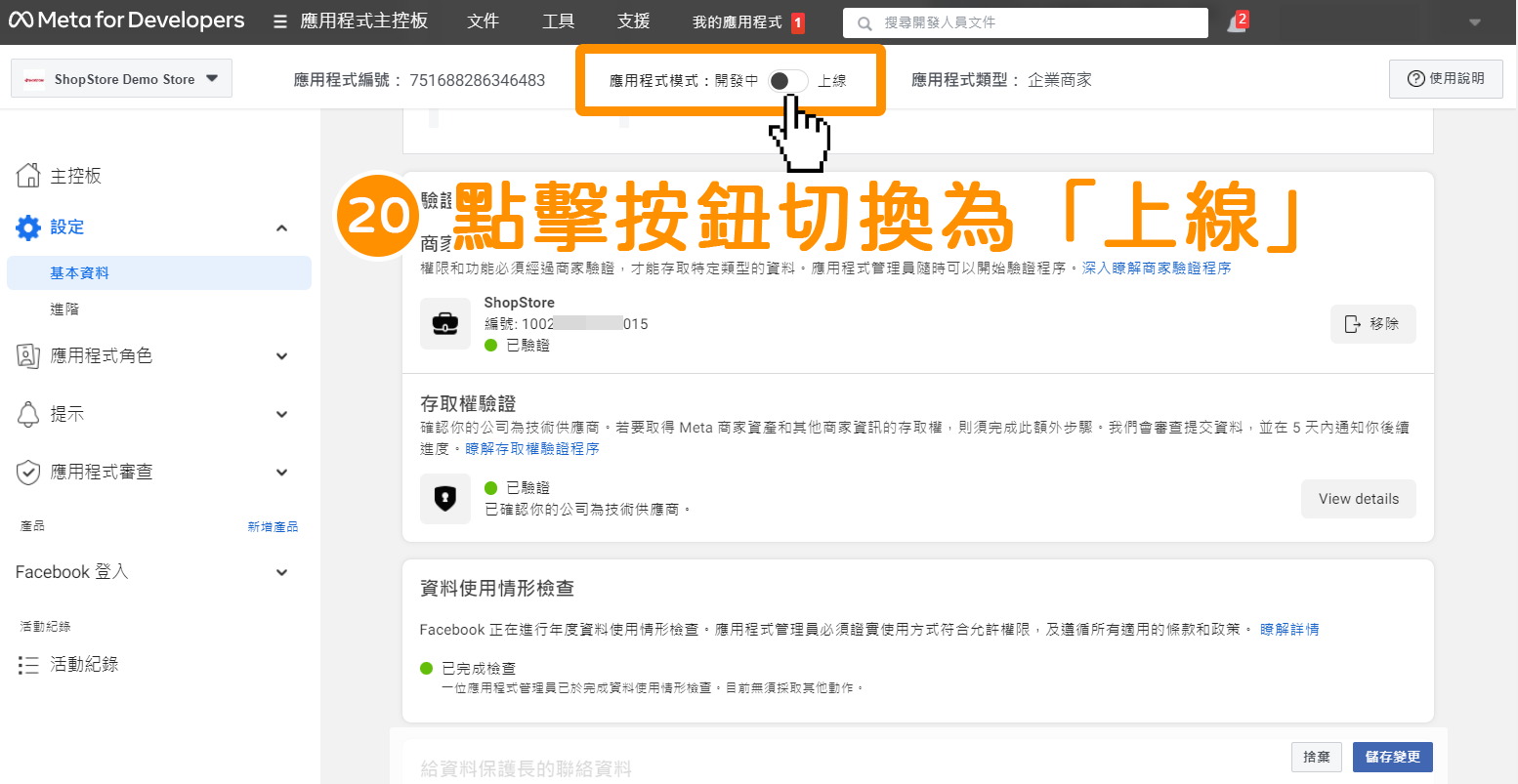Click the 提示 bell icon in sidebar
Screen dimensions: 1518x784
click(x=28, y=414)
